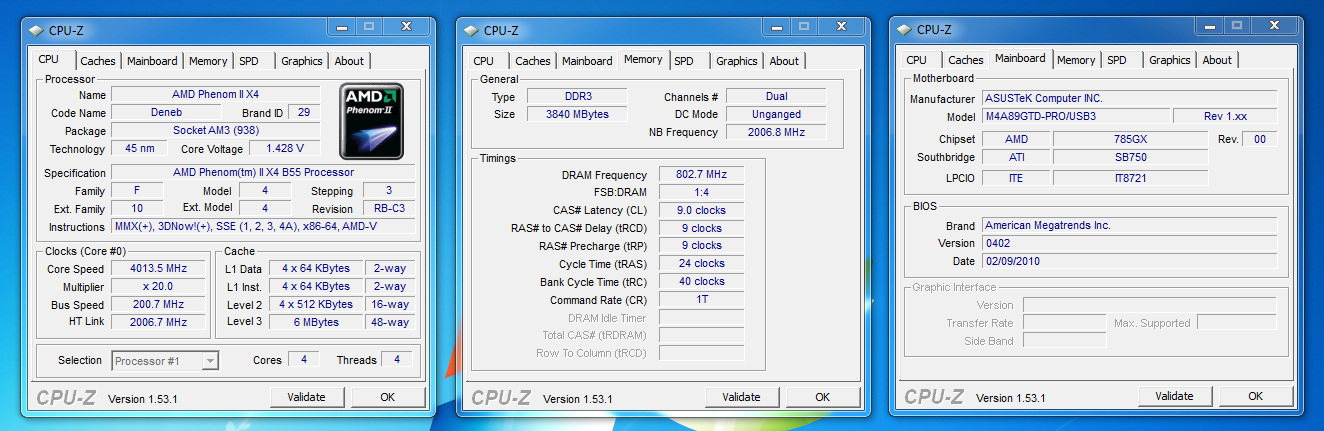Open the Mainboard tab in the left window
This screenshot has height=431, width=1324.
pyautogui.click(x=152, y=61)
